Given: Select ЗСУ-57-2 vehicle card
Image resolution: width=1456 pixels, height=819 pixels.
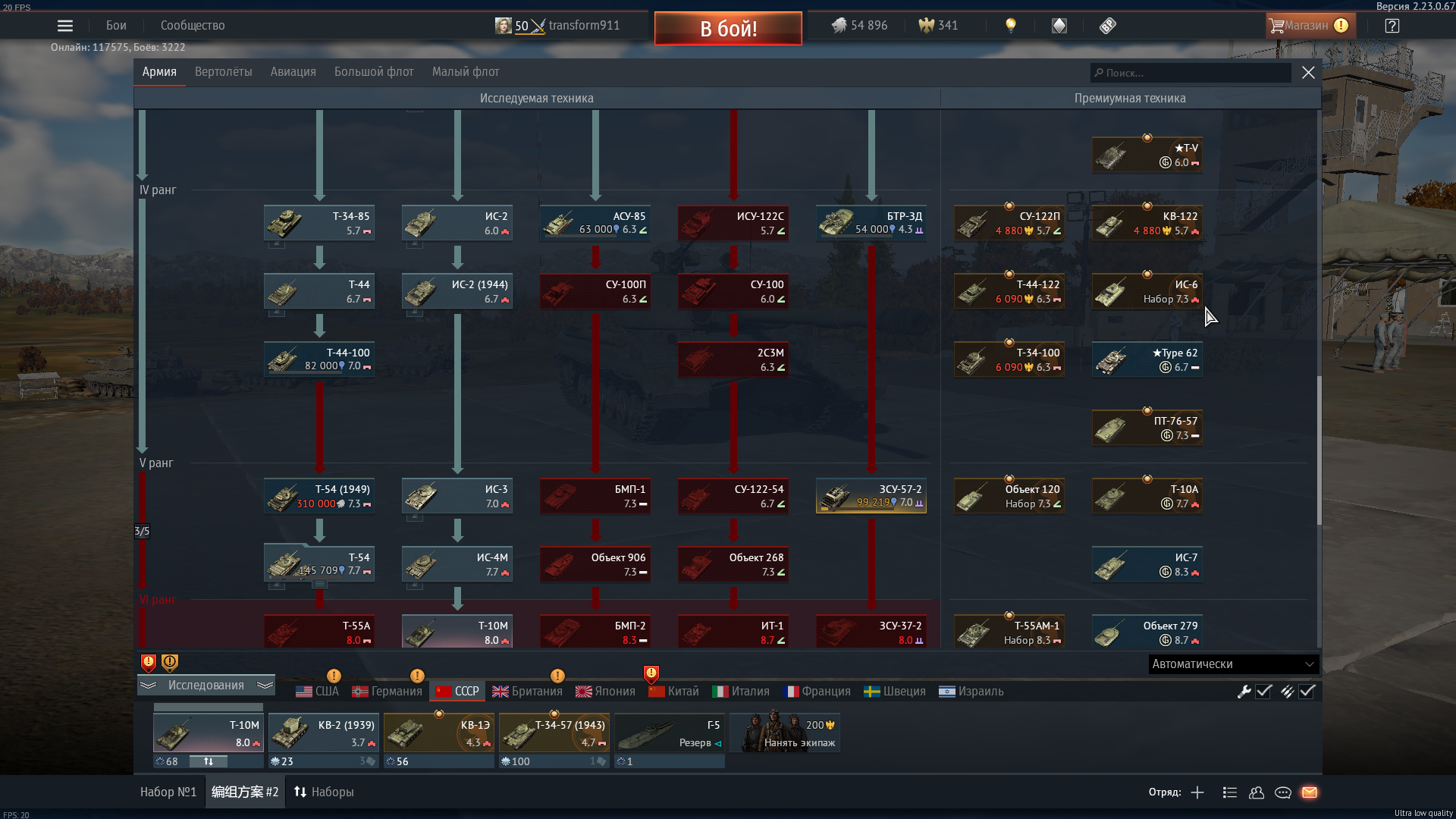Looking at the screenshot, I should click(871, 496).
